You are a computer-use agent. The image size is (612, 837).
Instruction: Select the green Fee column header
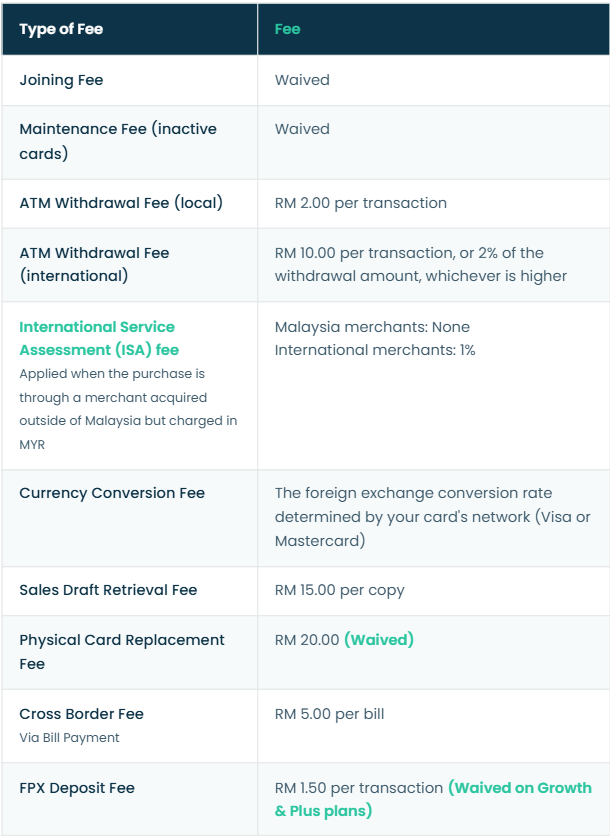[x=287, y=29]
